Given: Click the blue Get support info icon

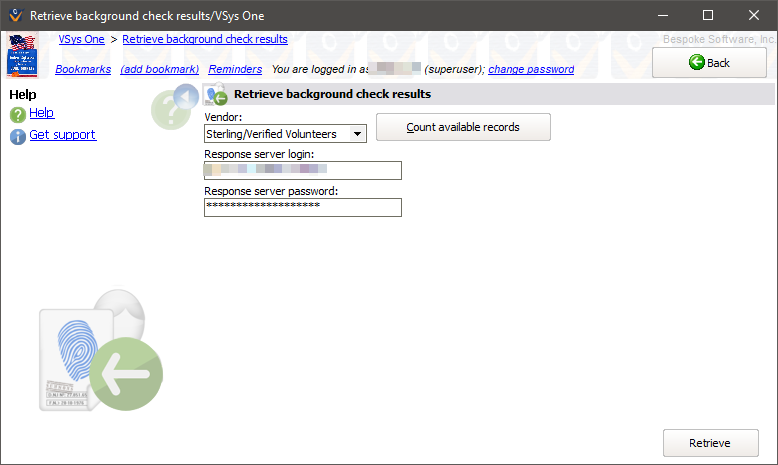Looking at the screenshot, I should pos(17,136).
